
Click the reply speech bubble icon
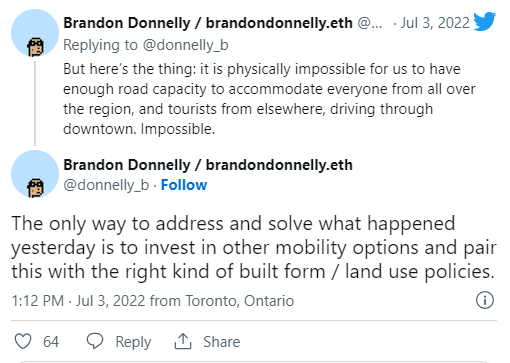click(95, 341)
